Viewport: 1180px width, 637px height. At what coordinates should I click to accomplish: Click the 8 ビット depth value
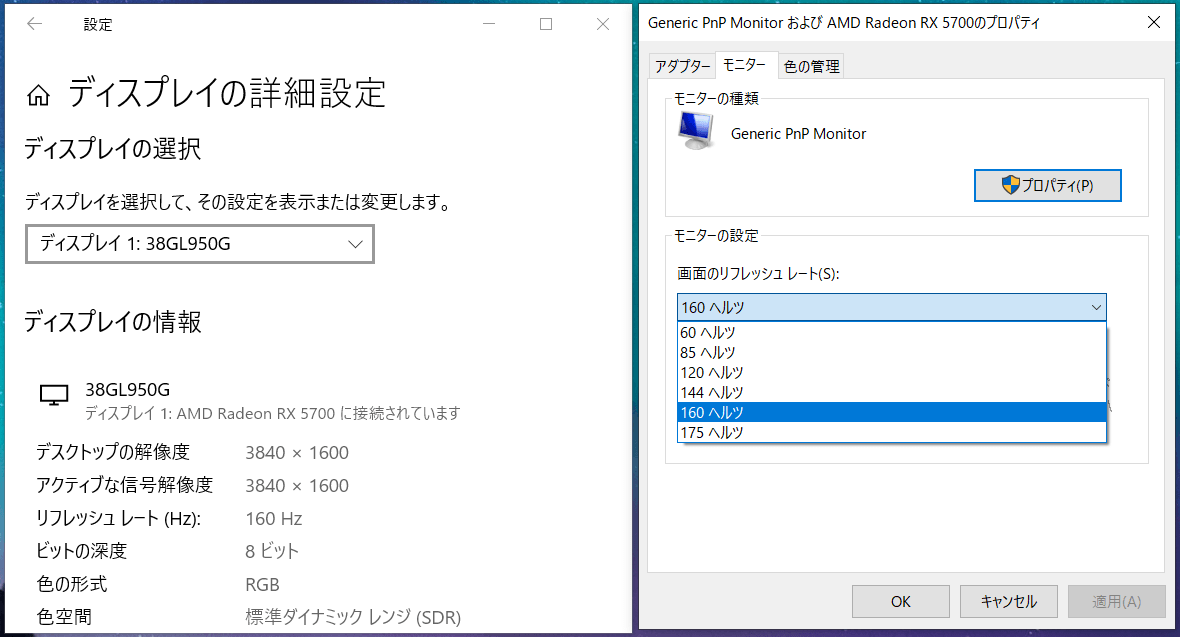coord(272,551)
